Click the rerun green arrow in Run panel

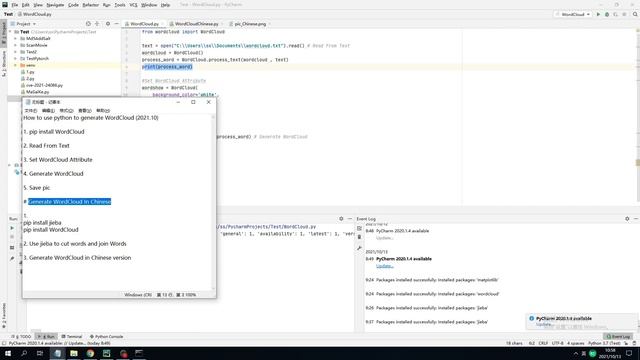12,228
